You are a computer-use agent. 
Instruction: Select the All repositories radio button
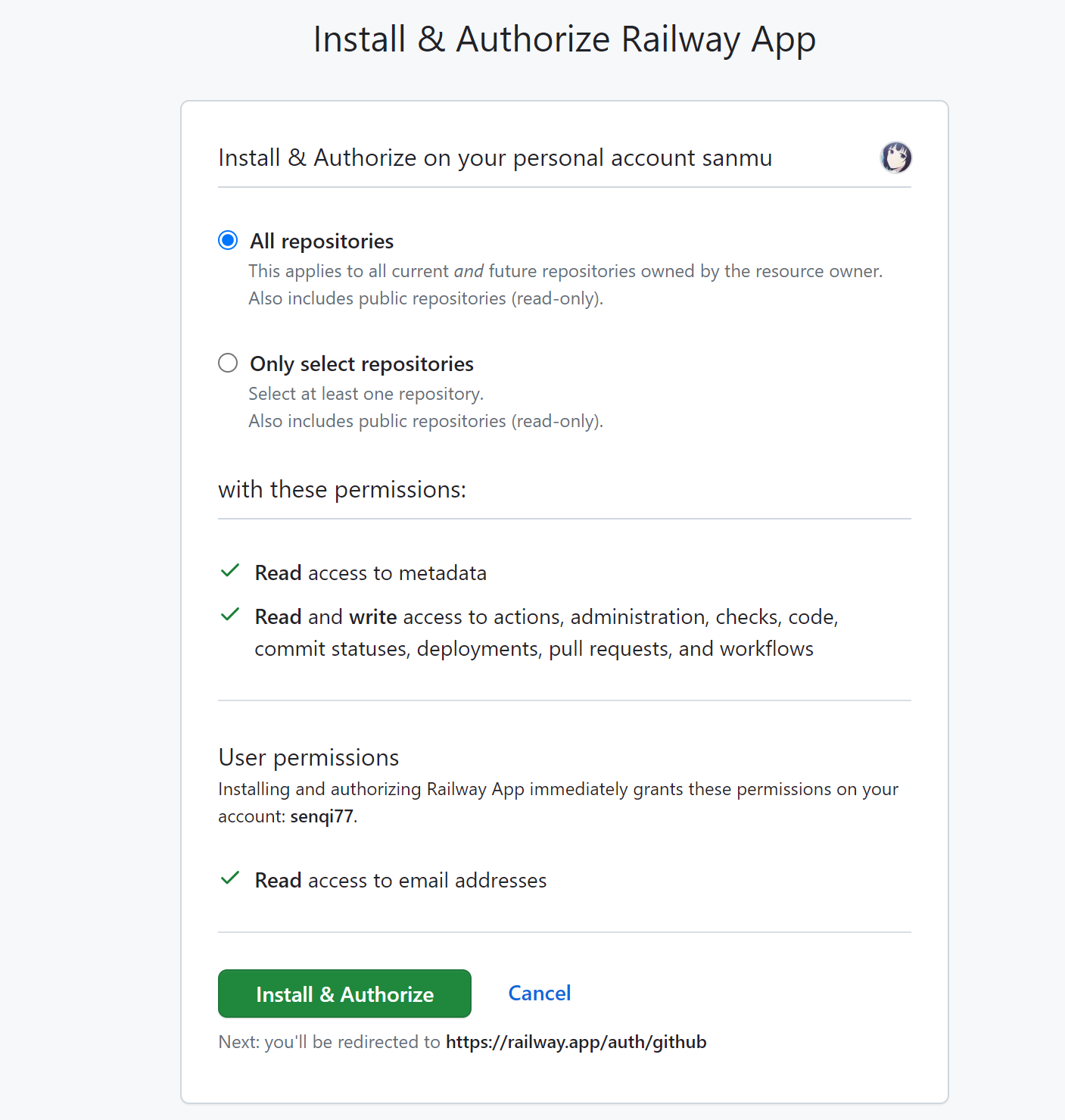pyautogui.click(x=228, y=240)
